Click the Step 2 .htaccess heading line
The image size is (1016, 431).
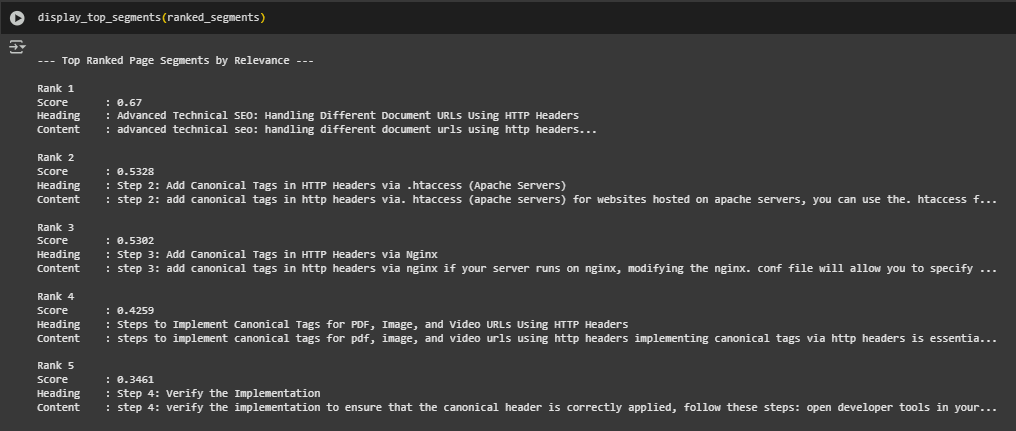(x=341, y=185)
